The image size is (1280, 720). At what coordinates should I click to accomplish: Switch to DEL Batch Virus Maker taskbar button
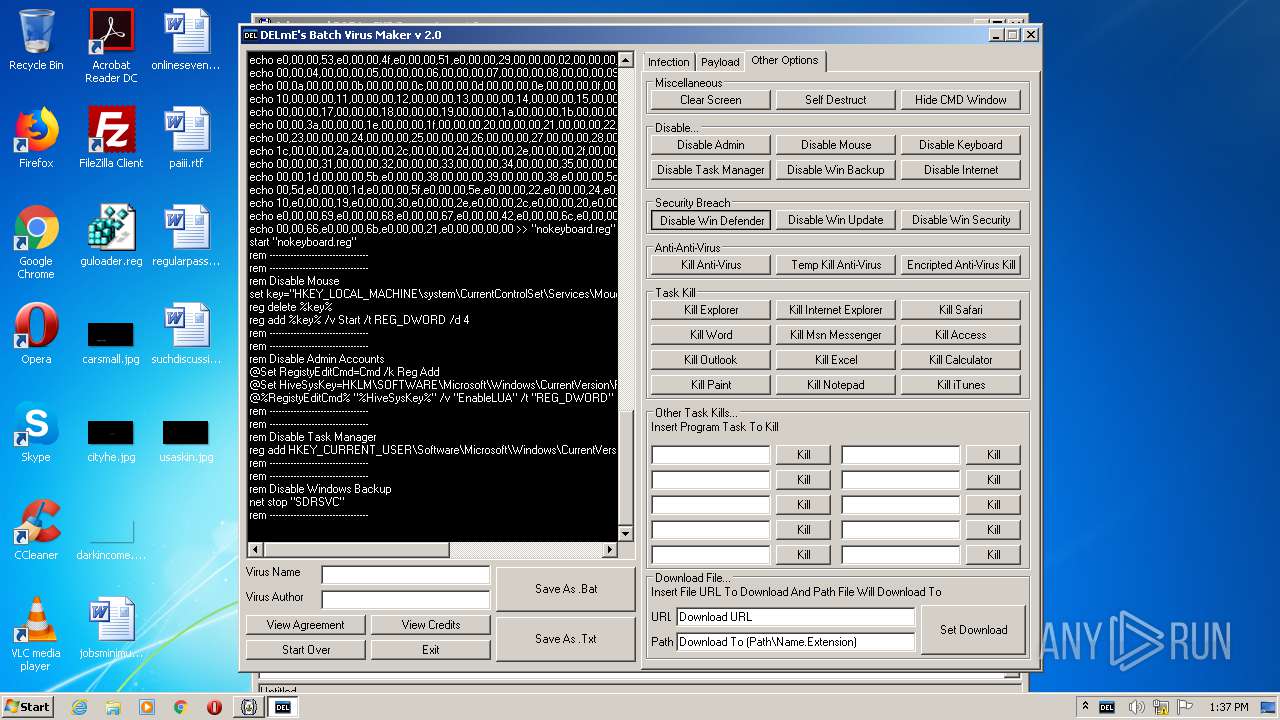(282, 707)
